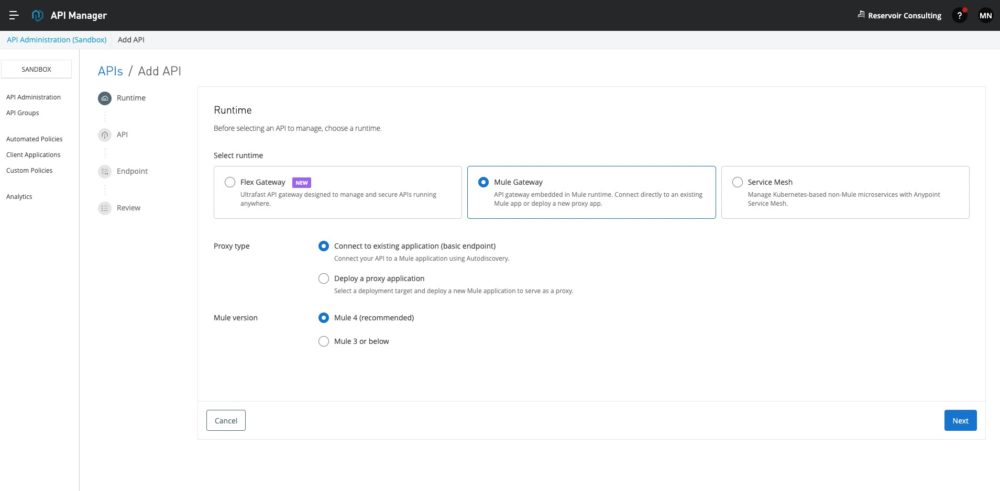Select Deploy a proxy application option
Image resolution: width=1000 pixels, height=491 pixels.
pyautogui.click(x=323, y=279)
